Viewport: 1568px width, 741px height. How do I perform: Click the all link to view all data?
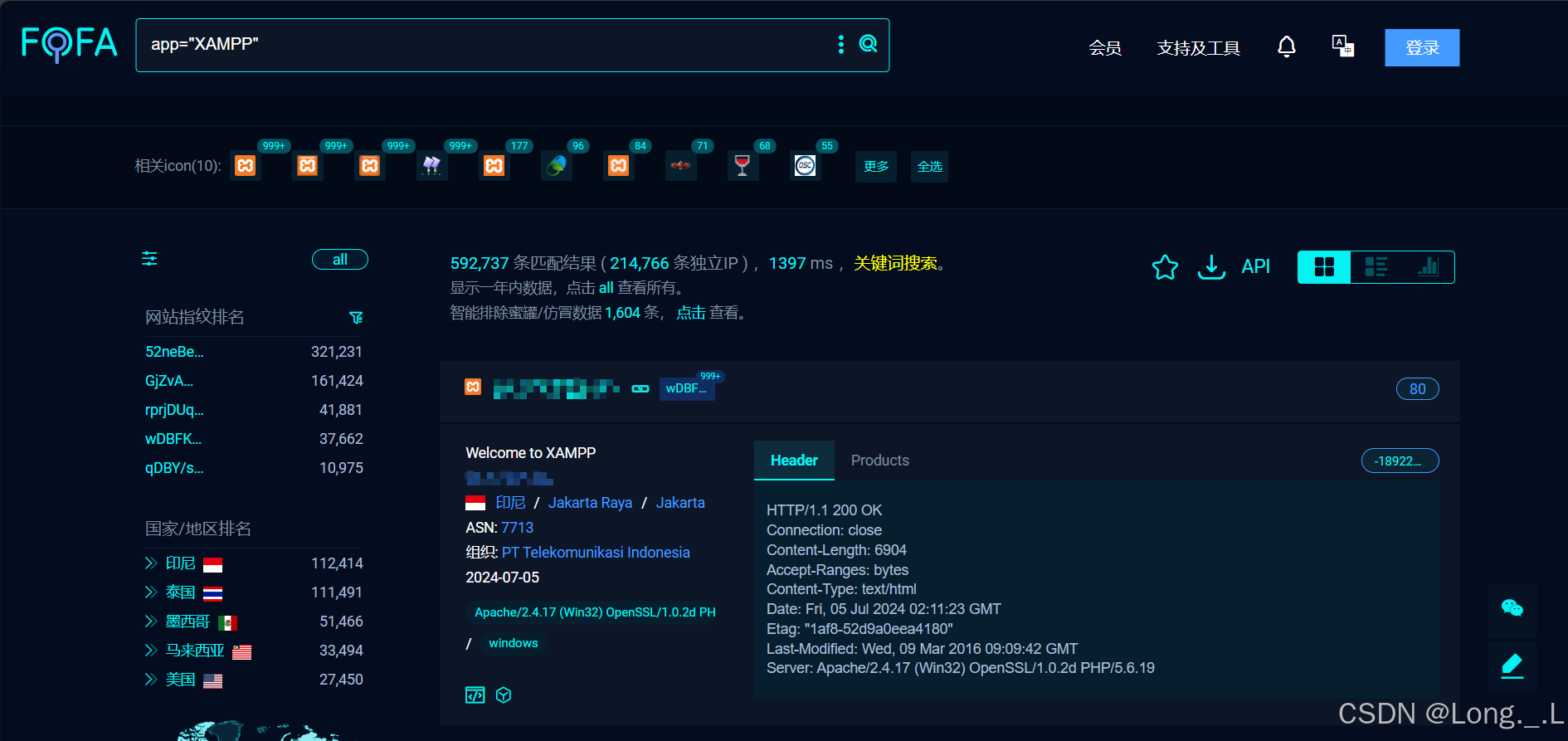pyautogui.click(x=606, y=288)
